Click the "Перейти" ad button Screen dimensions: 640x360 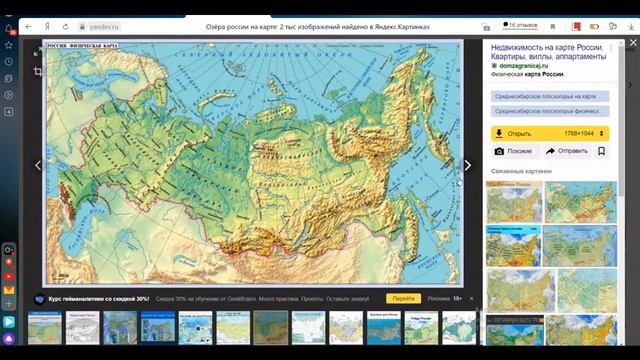[403, 299]
